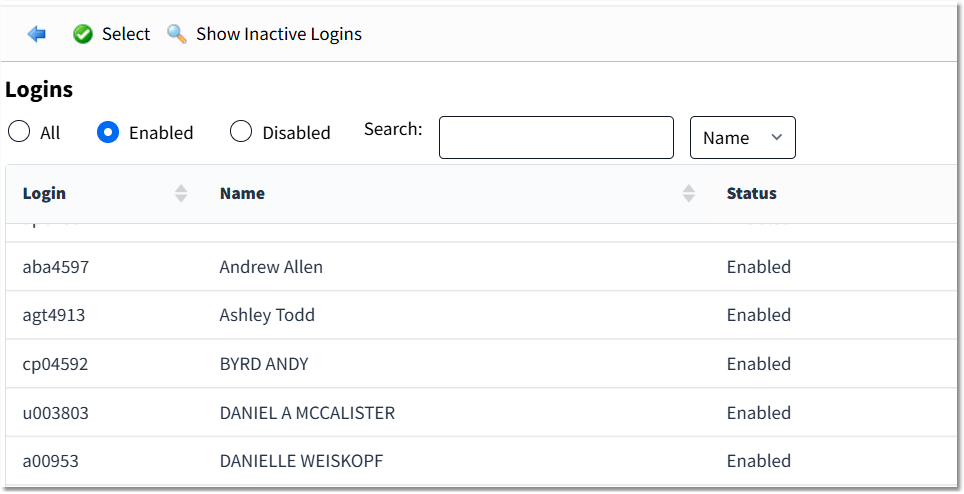Click the magnifying glass icon in toolbar
This screenshot has width=964, height=494.
point(177,34)
